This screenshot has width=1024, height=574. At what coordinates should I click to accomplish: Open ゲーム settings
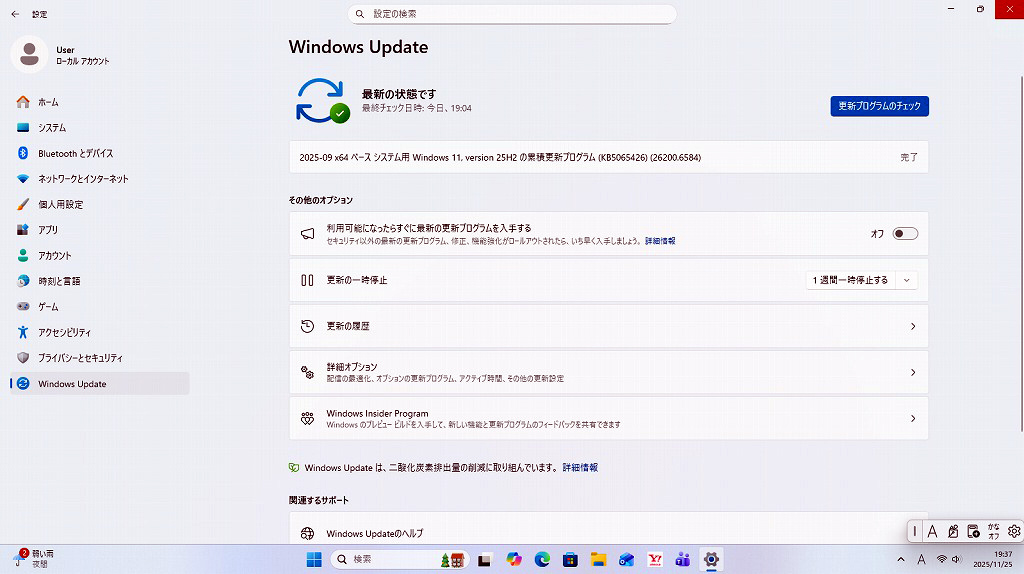click(99, 306)
